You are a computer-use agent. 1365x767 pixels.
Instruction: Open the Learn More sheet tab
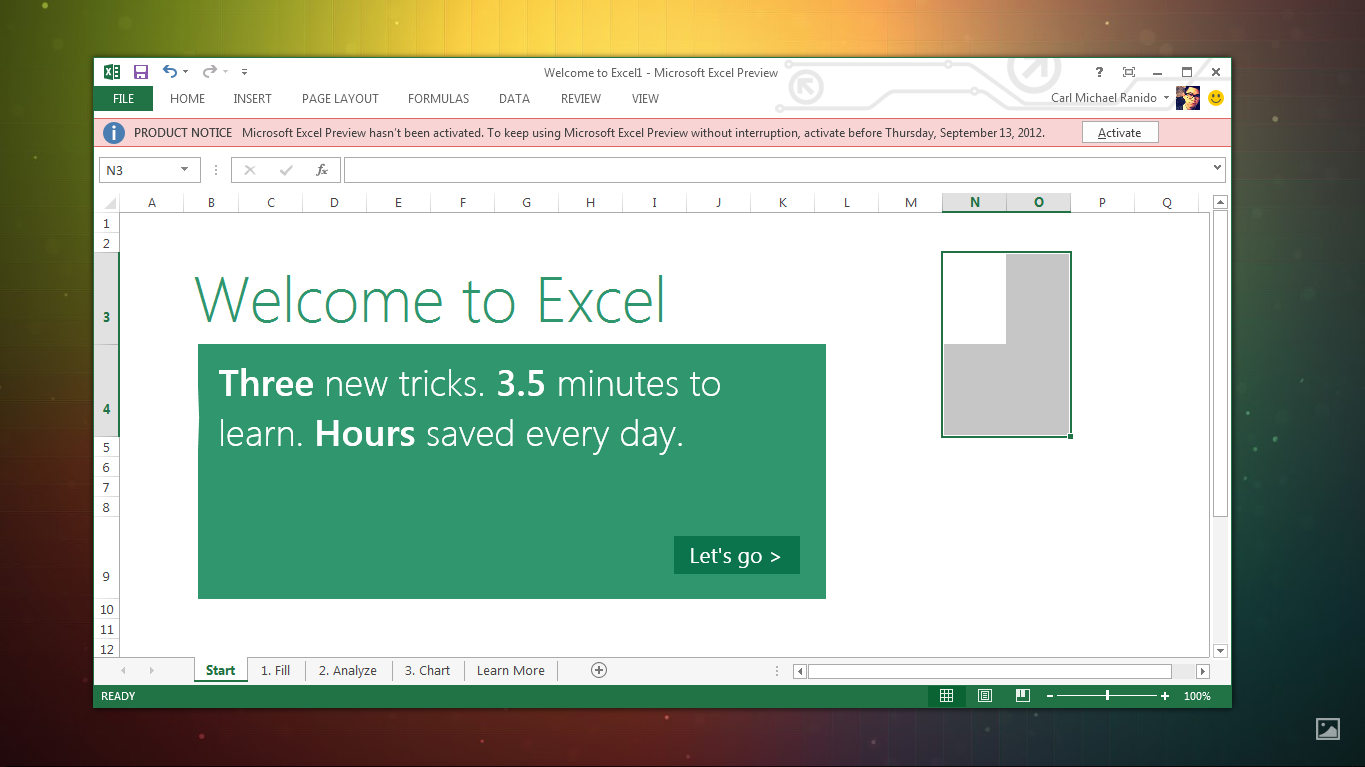(511, 670)
